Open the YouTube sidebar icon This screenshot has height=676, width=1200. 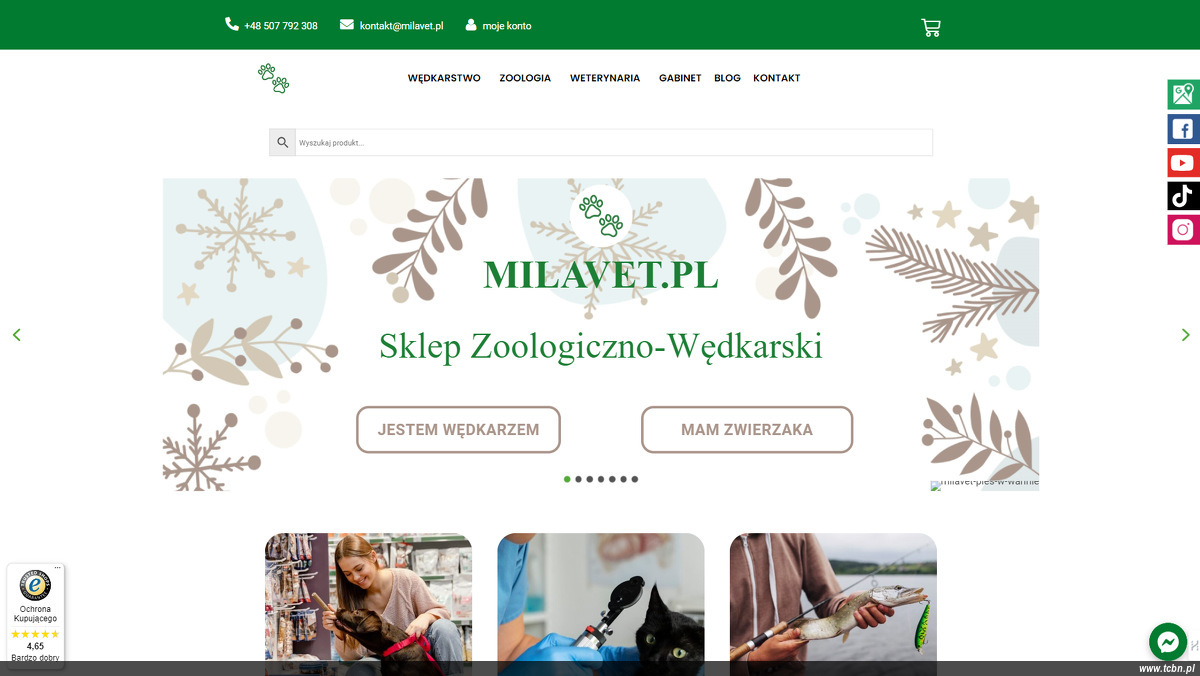1183,162
